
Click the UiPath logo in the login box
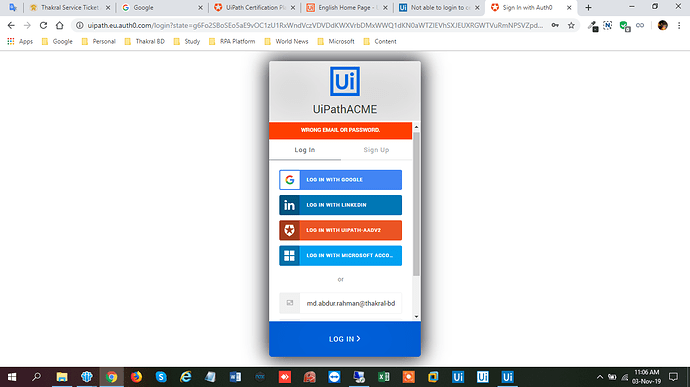pos(345,81)
